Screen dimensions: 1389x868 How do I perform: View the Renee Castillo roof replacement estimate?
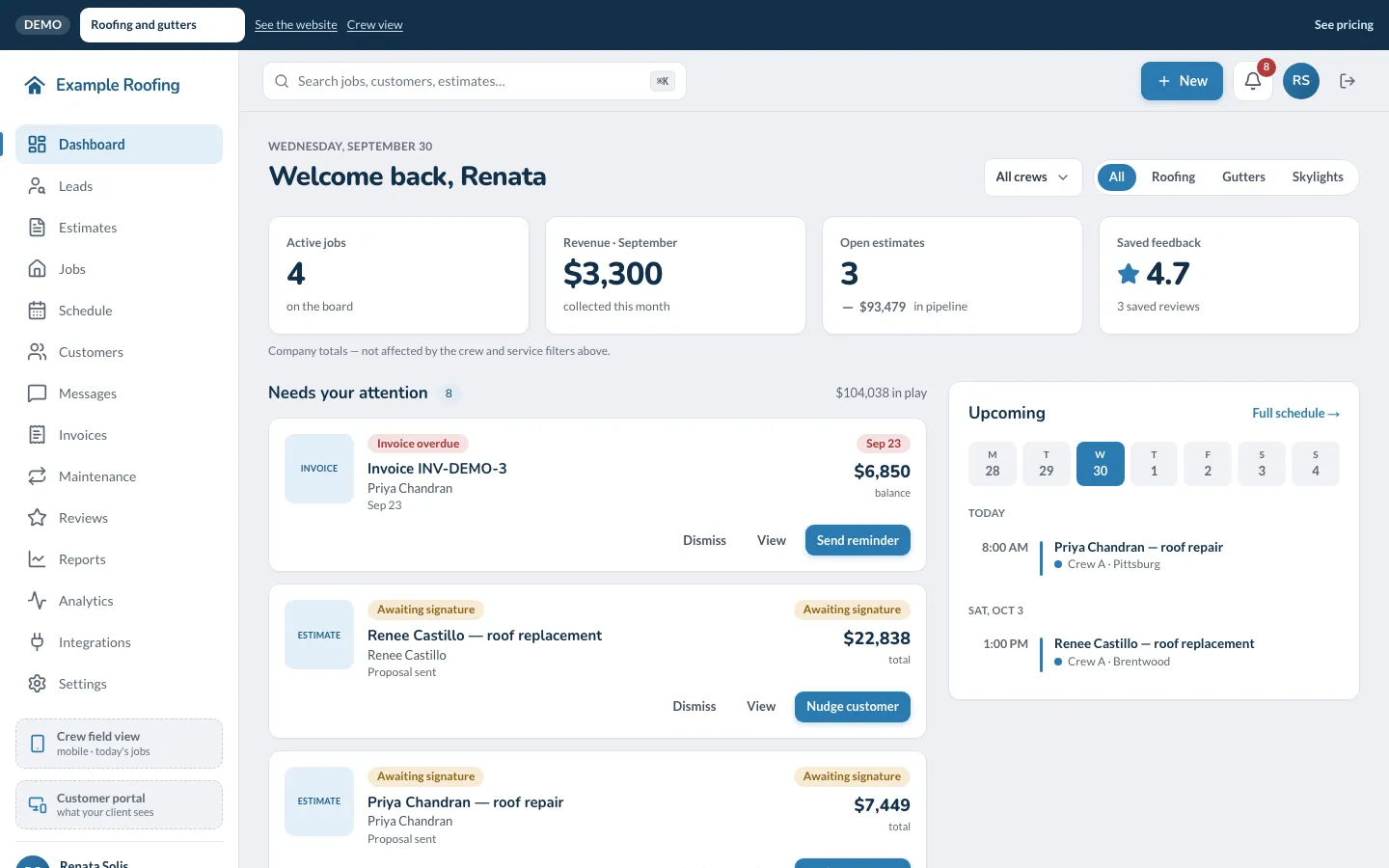(x=761, y=707)
